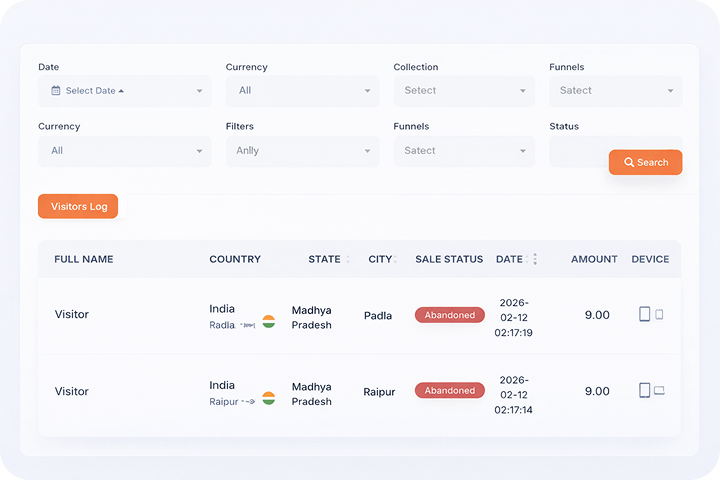Expand the top-row Funnels dropdown
This screenshot has width=720, height=480.
(615, 91)
